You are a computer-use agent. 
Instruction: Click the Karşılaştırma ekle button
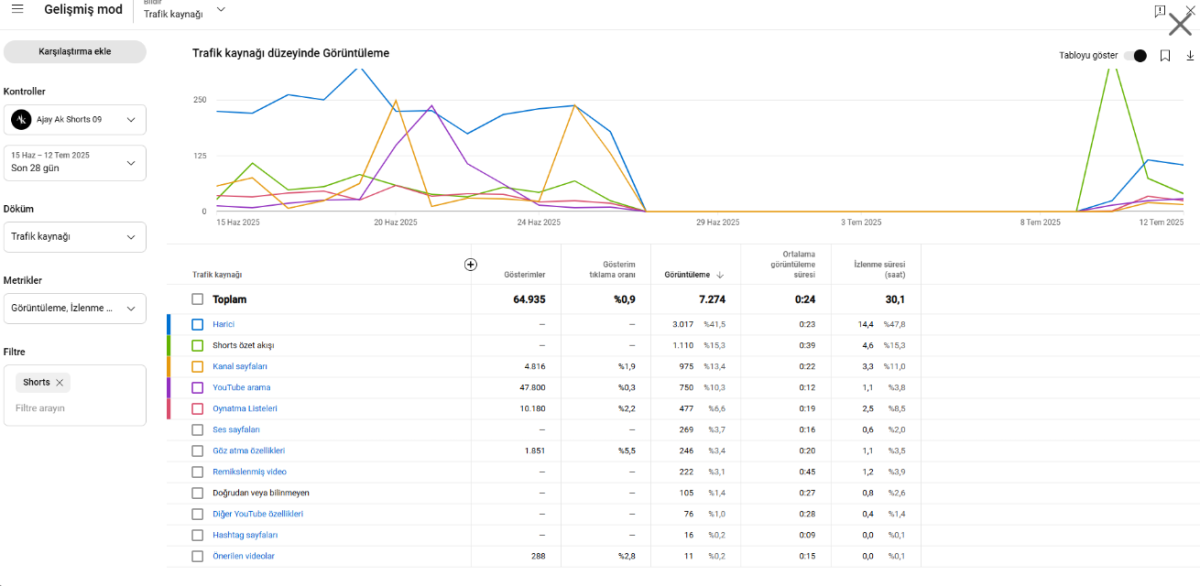tap(75, 52)
